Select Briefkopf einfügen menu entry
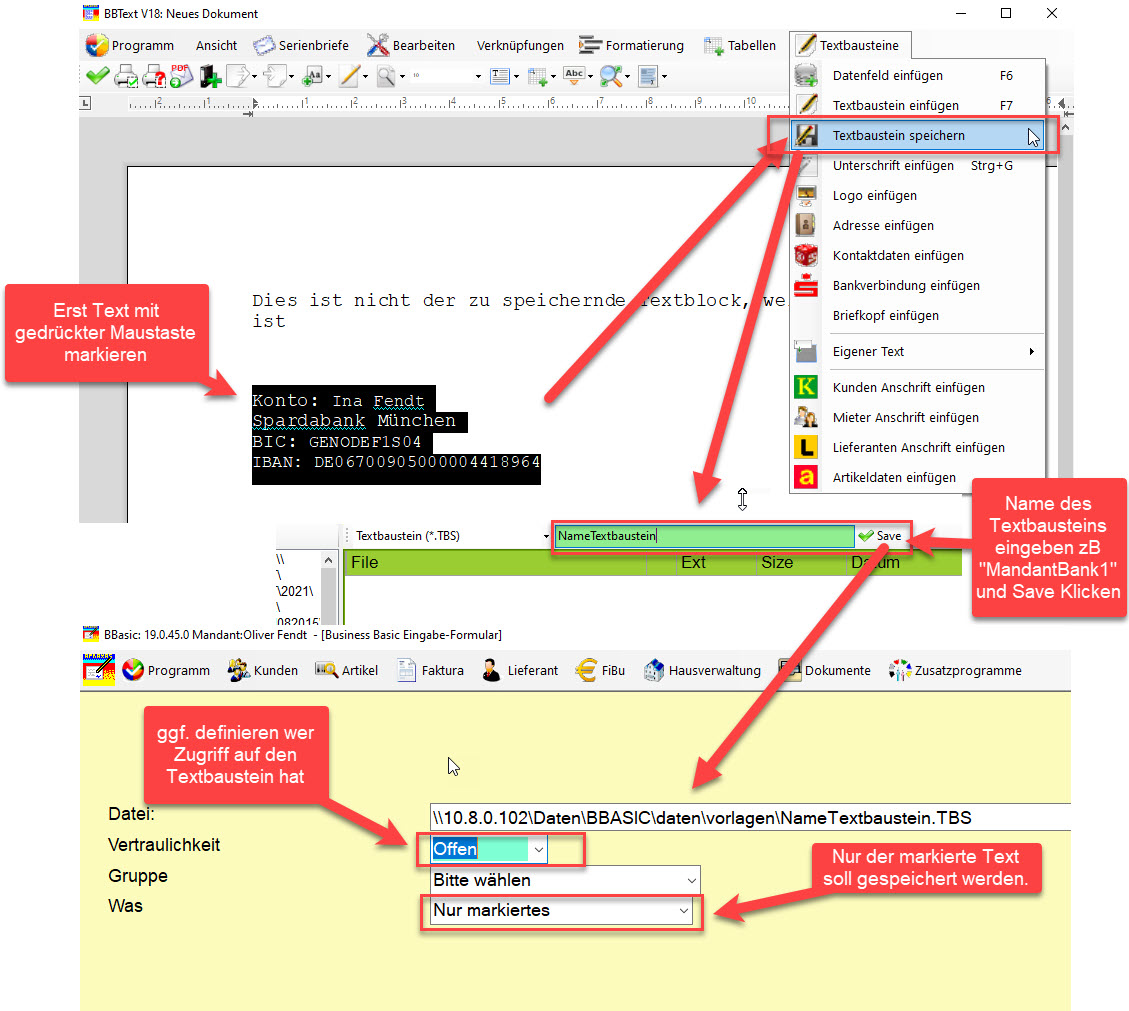Screen dimensions: 1129x1011 click(917, 315)
